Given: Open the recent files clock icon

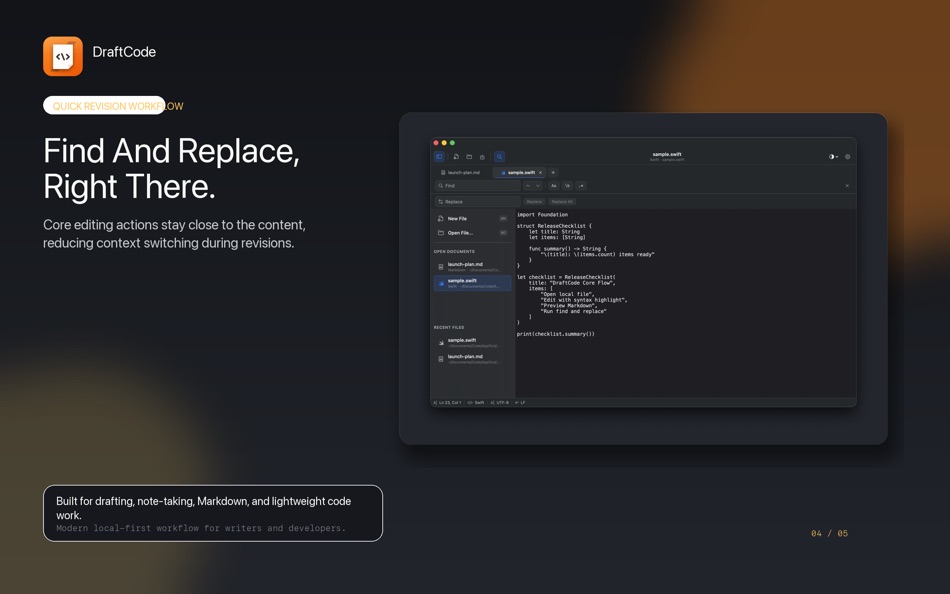Looking at the screenshot, I should (x=482, y=157).
